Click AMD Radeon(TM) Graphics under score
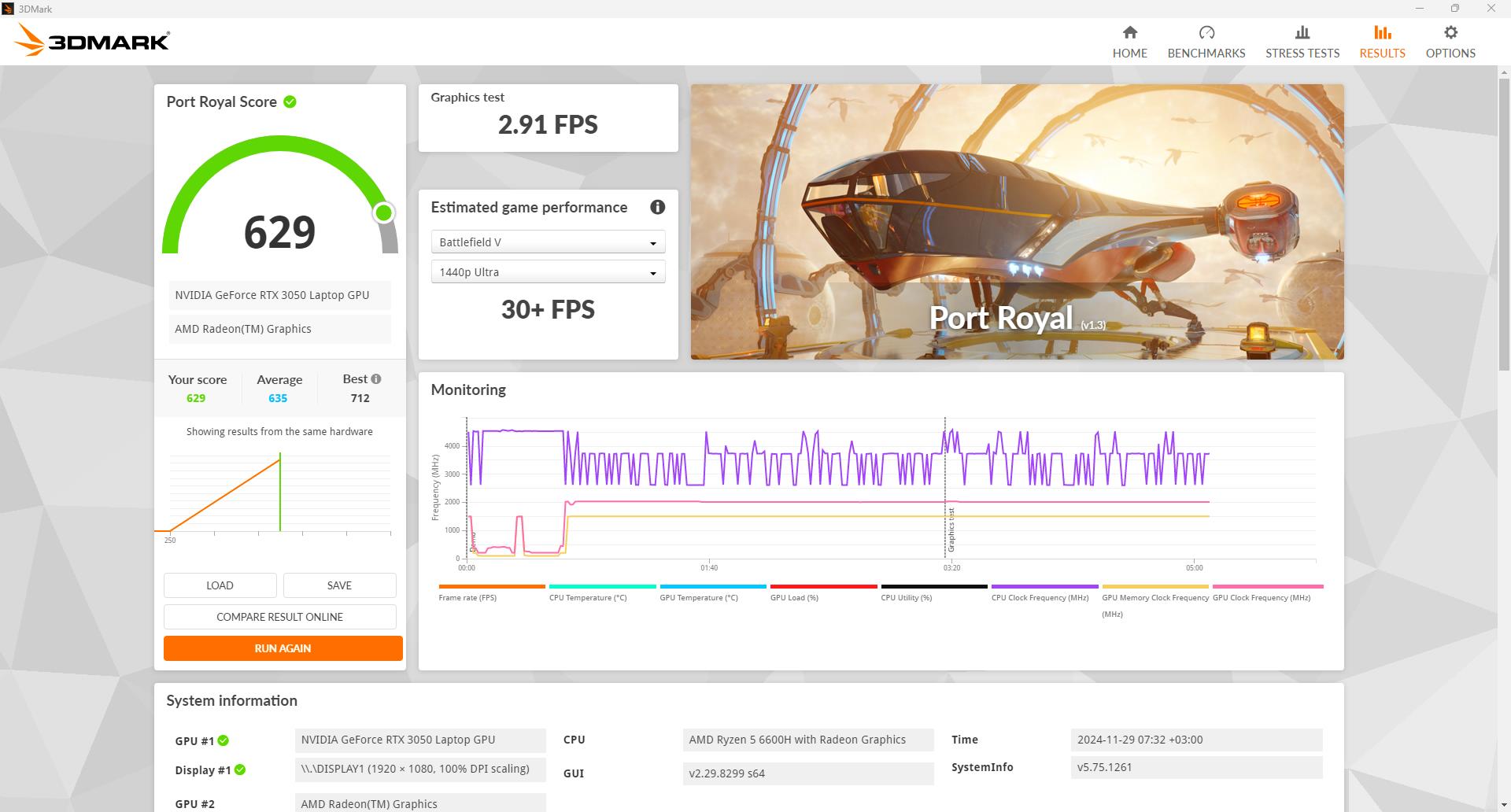Screen dimensions: 1511x812 pos(279,329)
